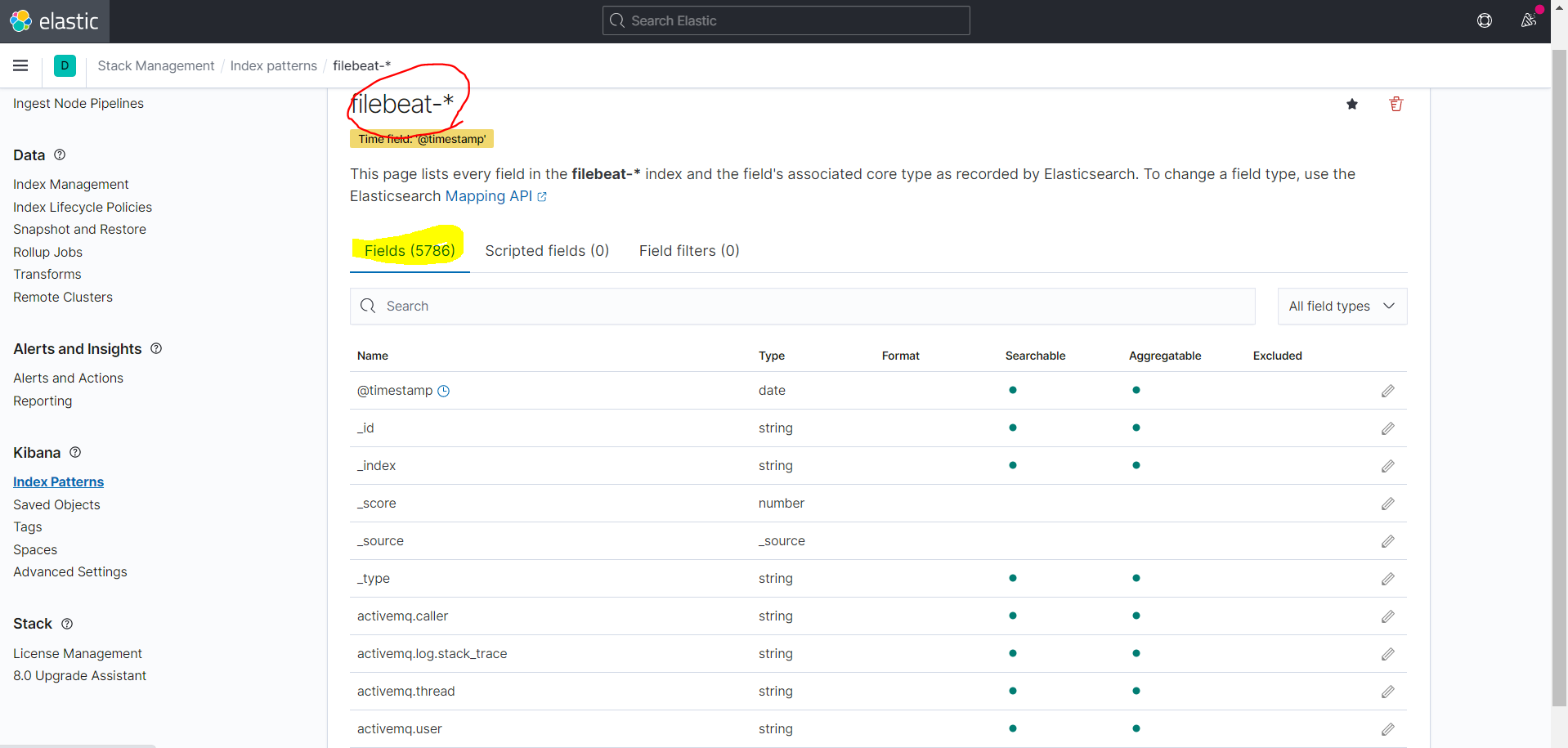Edit the activemq.log.stack_trace field
The width and height of the screenshot is (1568, 748).
(1387, 654)
